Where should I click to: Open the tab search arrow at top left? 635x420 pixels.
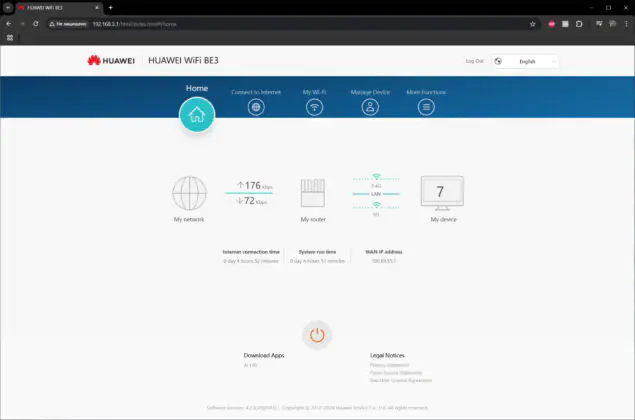pyautogui.click(x=8, y=7)
